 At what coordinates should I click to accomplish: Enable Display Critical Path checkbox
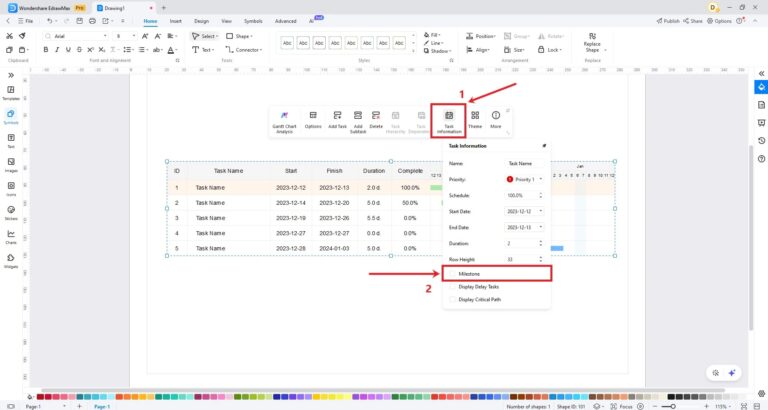tap(453, 299)
